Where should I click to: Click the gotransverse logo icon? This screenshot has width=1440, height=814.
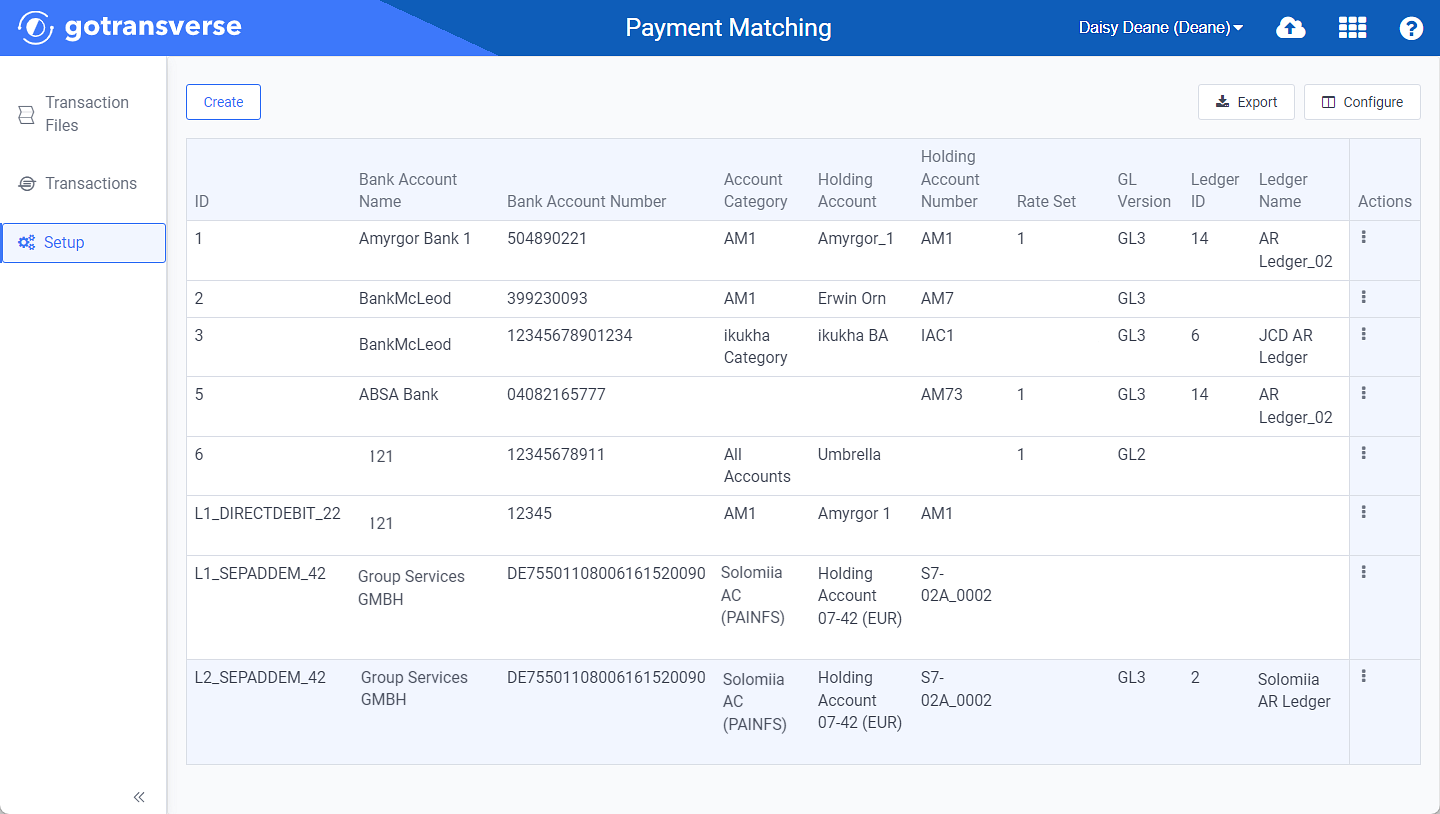coord(36,28)
